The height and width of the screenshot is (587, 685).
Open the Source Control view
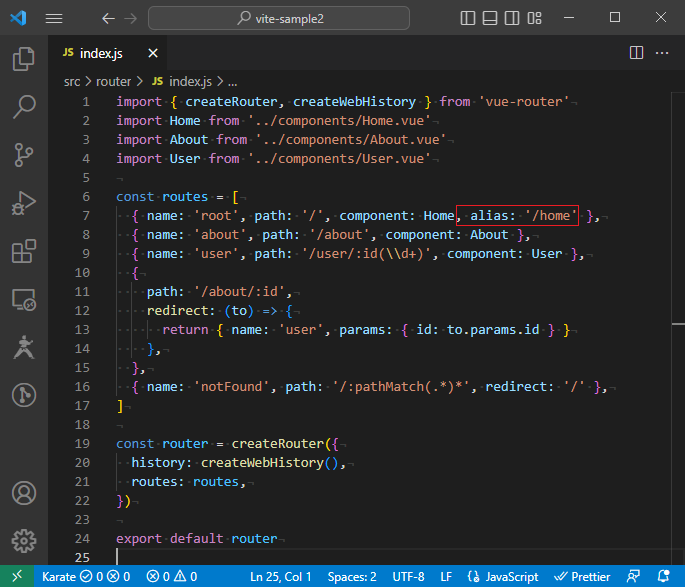pyautogui.click(x=24, y=155)
